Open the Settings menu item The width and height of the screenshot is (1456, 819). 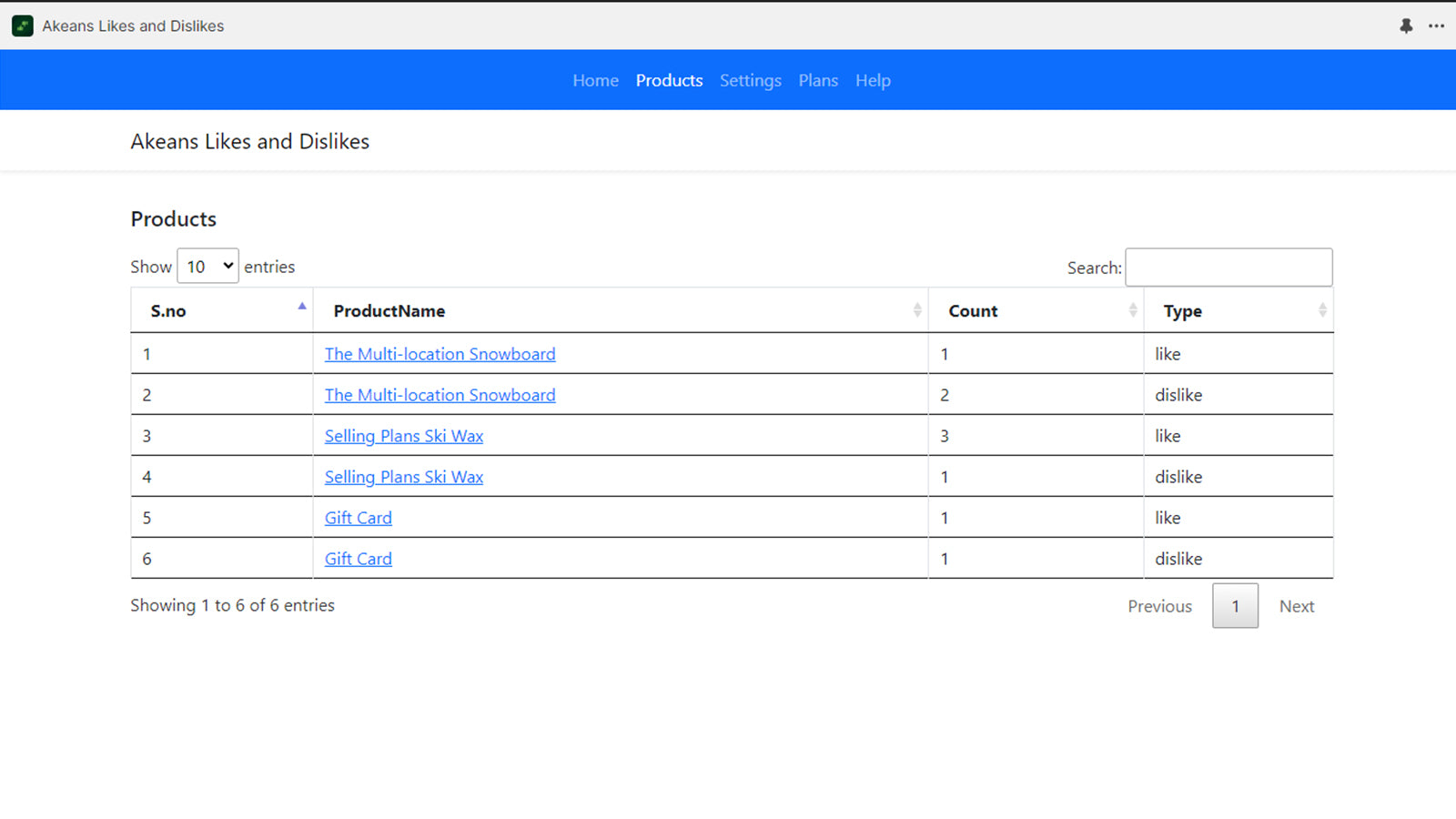tap(750, 80)
